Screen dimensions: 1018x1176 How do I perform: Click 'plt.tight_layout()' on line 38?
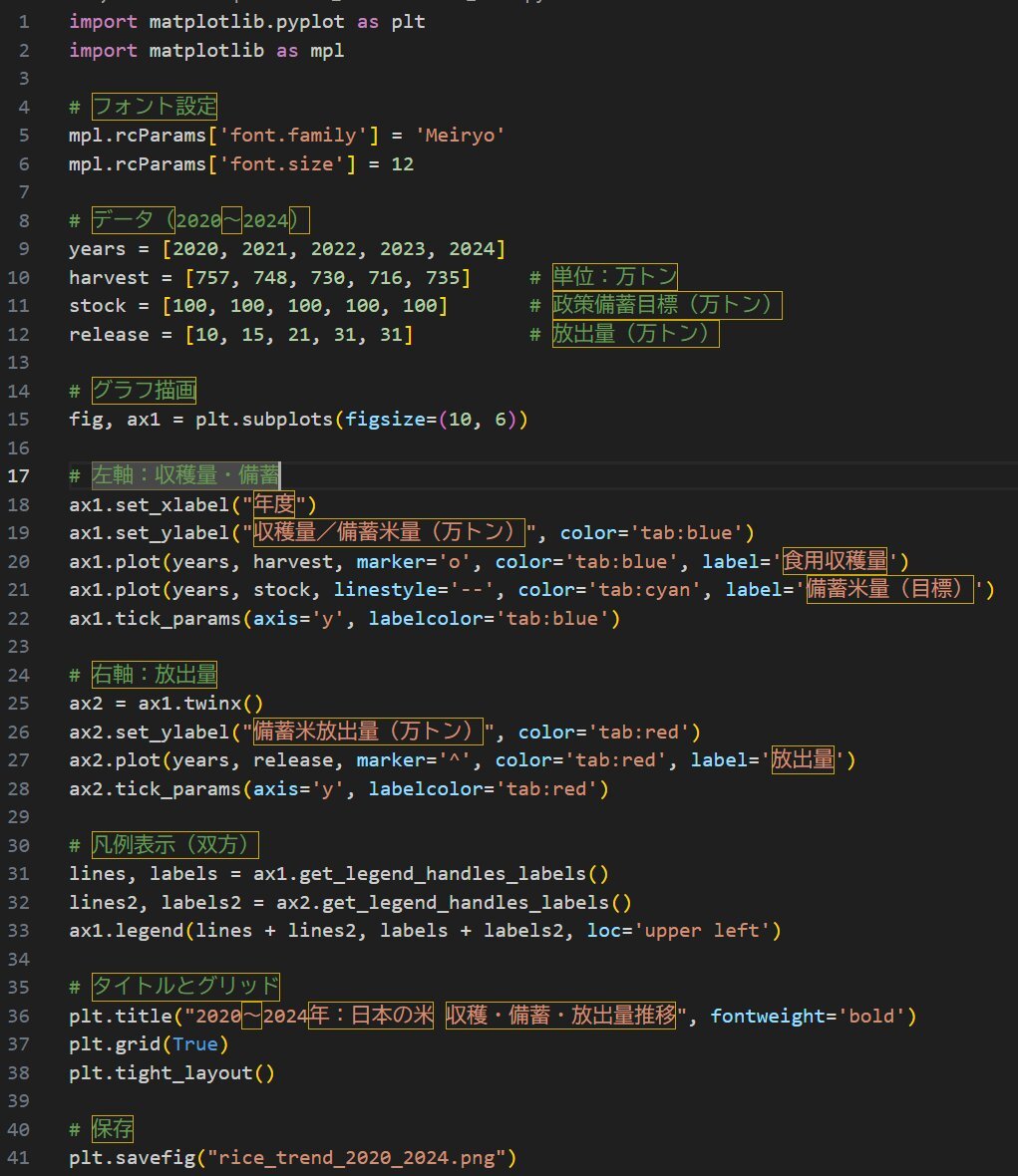171,1074
